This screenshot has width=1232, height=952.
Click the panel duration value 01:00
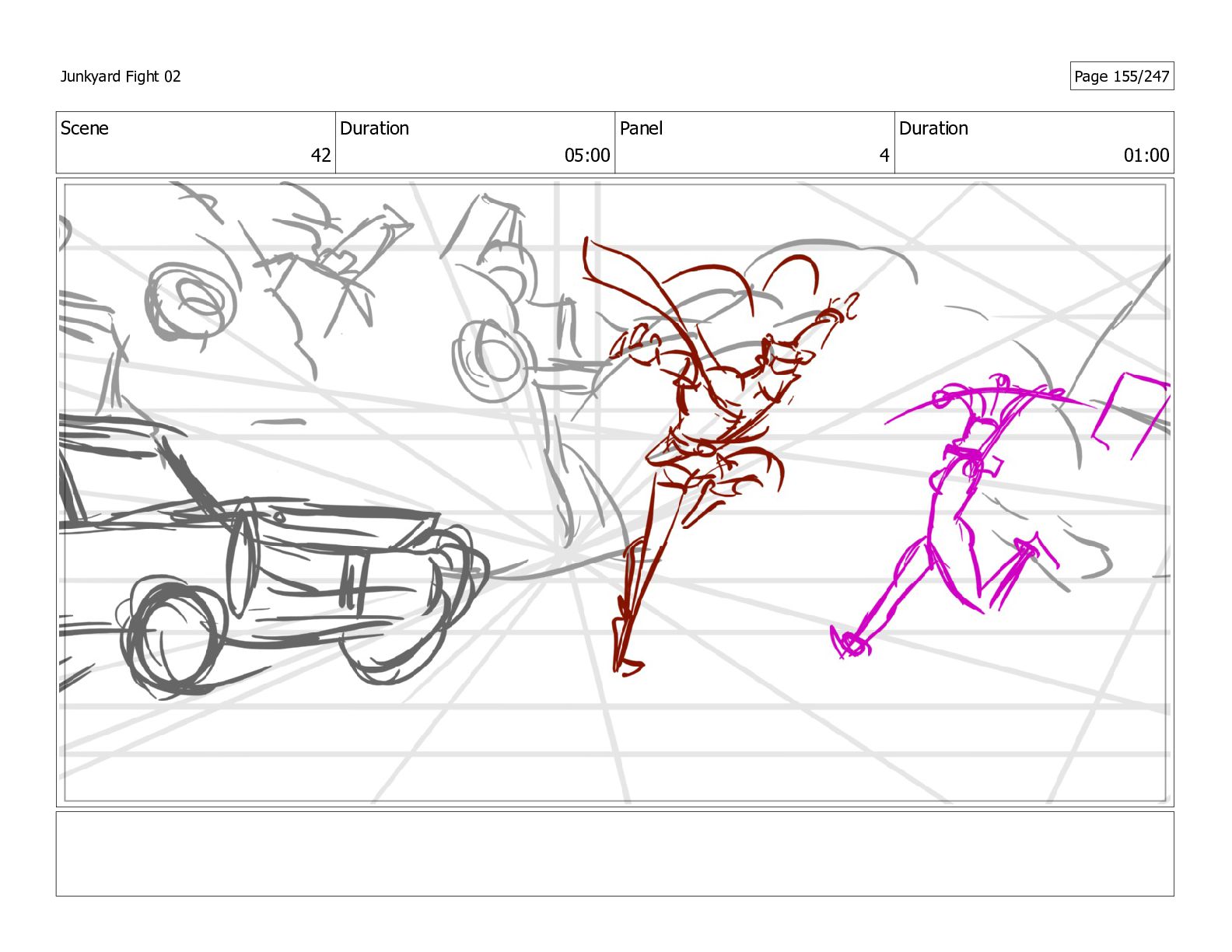1146,156
